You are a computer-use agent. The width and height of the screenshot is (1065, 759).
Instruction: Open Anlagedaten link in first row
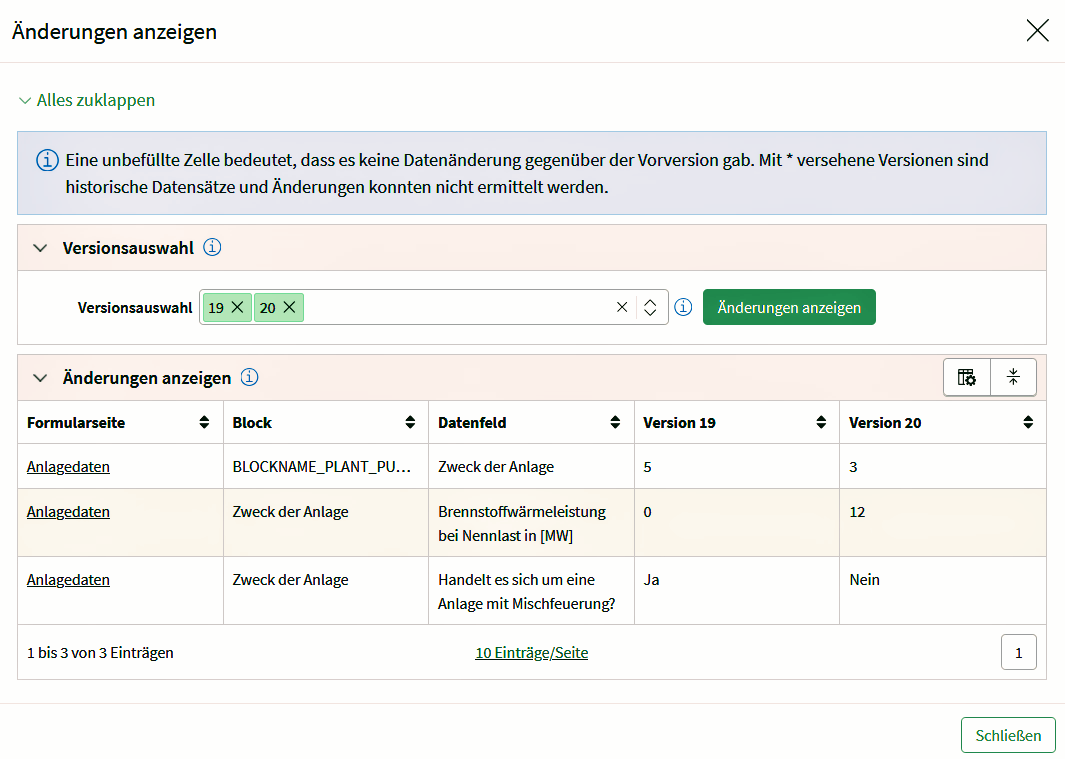click(x=68, y=467)
